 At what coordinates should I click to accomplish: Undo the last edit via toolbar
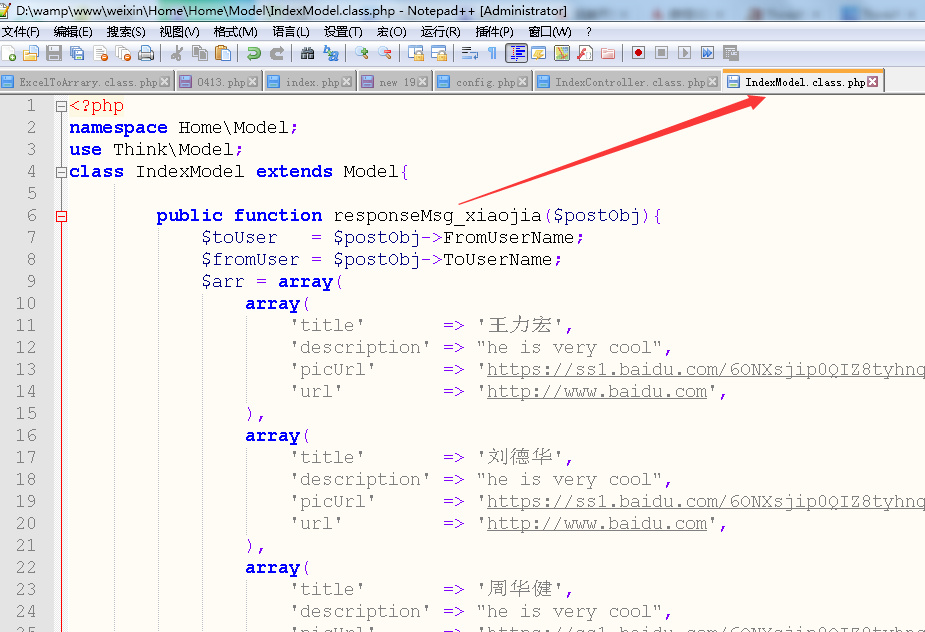(x=254, y=53)
